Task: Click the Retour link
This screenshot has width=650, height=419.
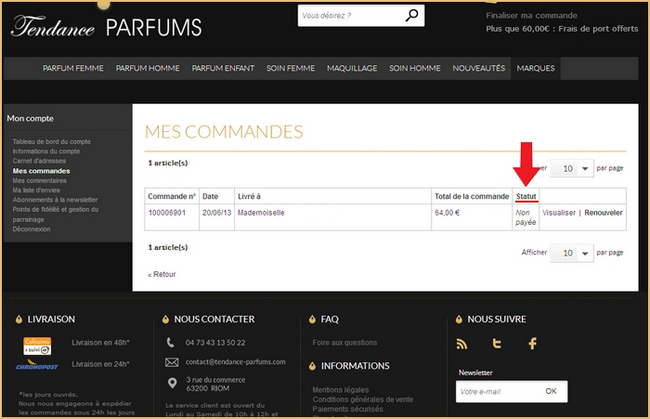Action: tap(162, 274)
